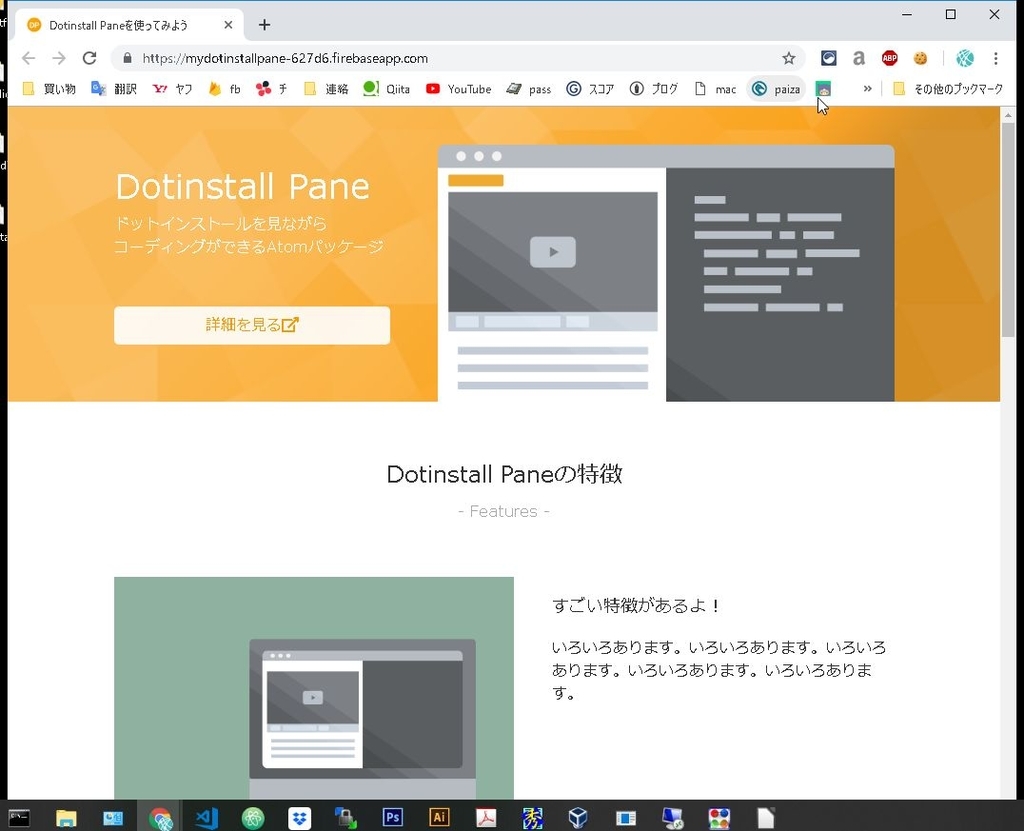Bookmark this page with the star icon
This screenshot has height=831, width=1024.
click(x=789, y=58)
